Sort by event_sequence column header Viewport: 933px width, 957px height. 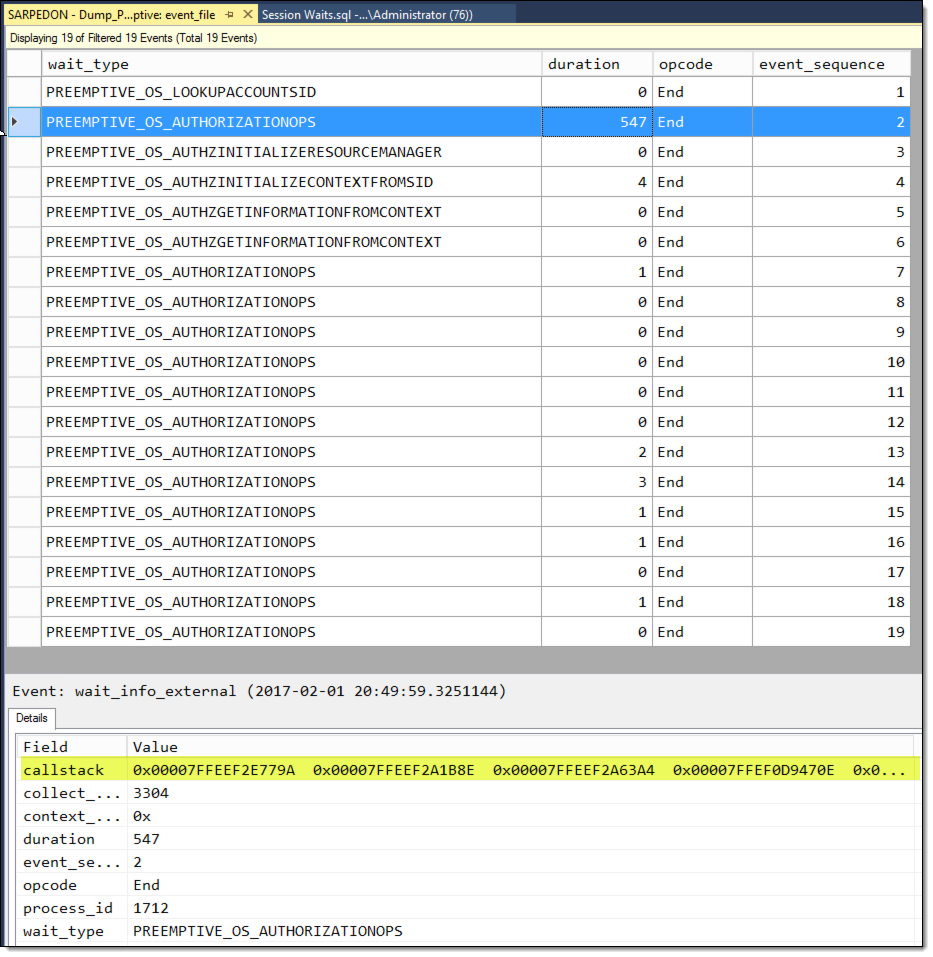[832, 64]
